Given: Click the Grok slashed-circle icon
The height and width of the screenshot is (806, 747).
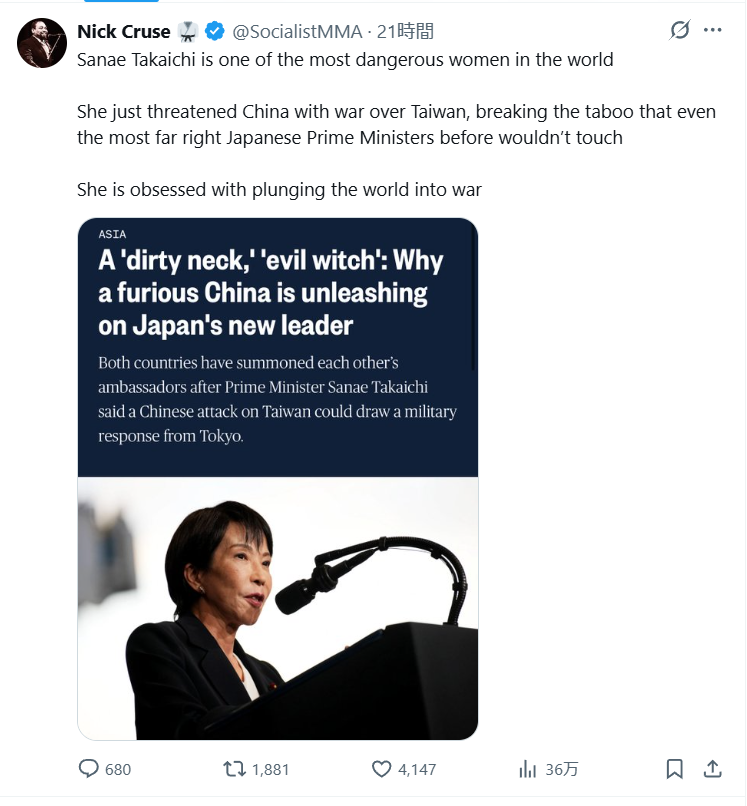Looking at the screenshot, I should click(680, 30).
